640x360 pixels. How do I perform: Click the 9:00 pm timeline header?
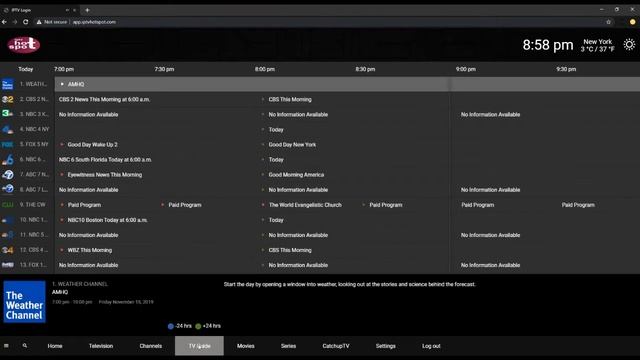pos(466,69)
